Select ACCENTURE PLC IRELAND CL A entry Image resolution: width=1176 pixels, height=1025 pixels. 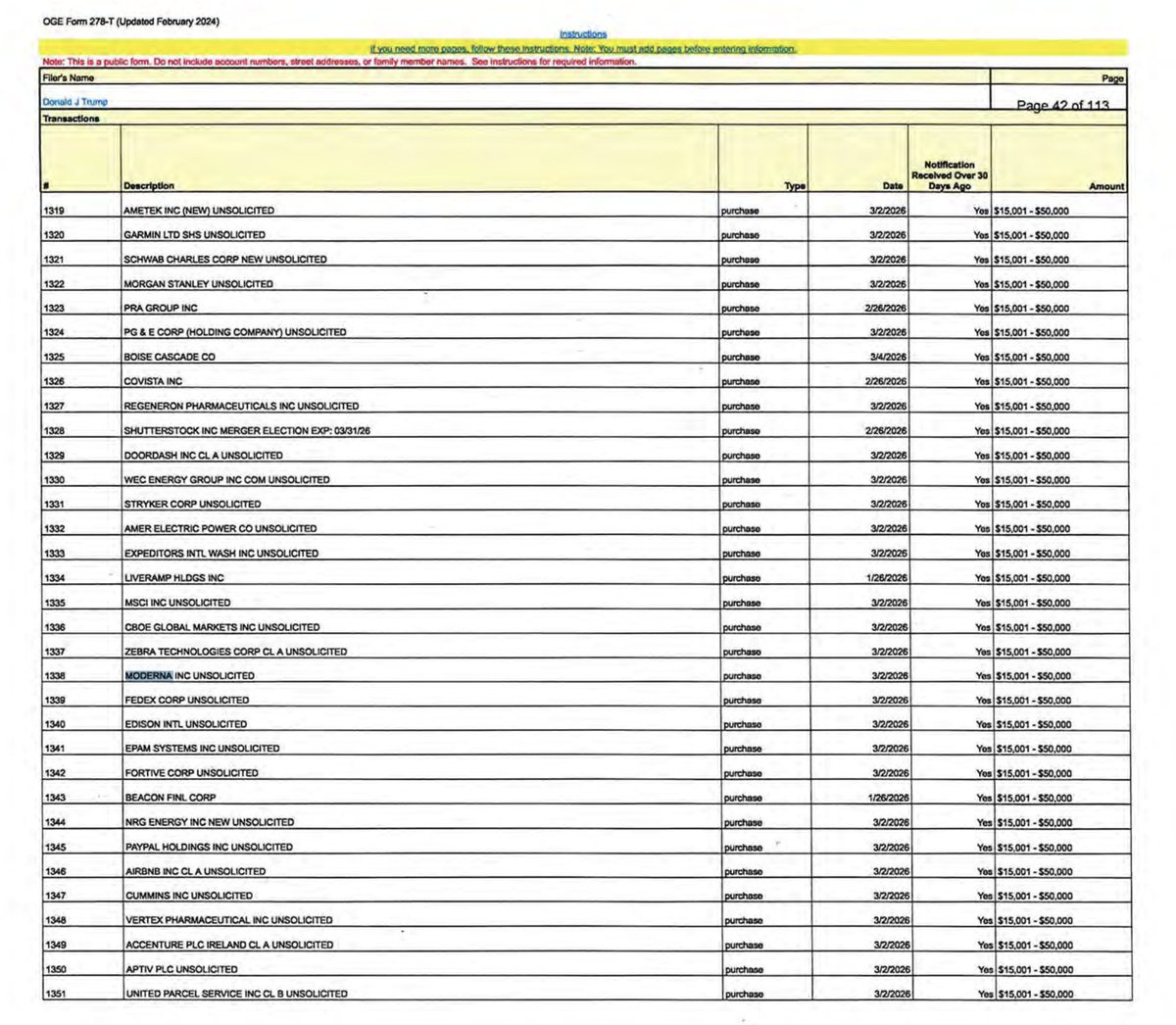228,945
